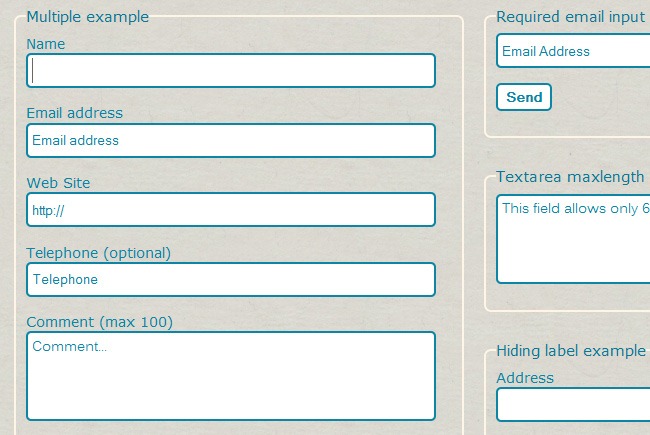Click the 'Email address' label above its field
Image resolution: width=650 pixels, height=435 pixels.
(75, 113)
